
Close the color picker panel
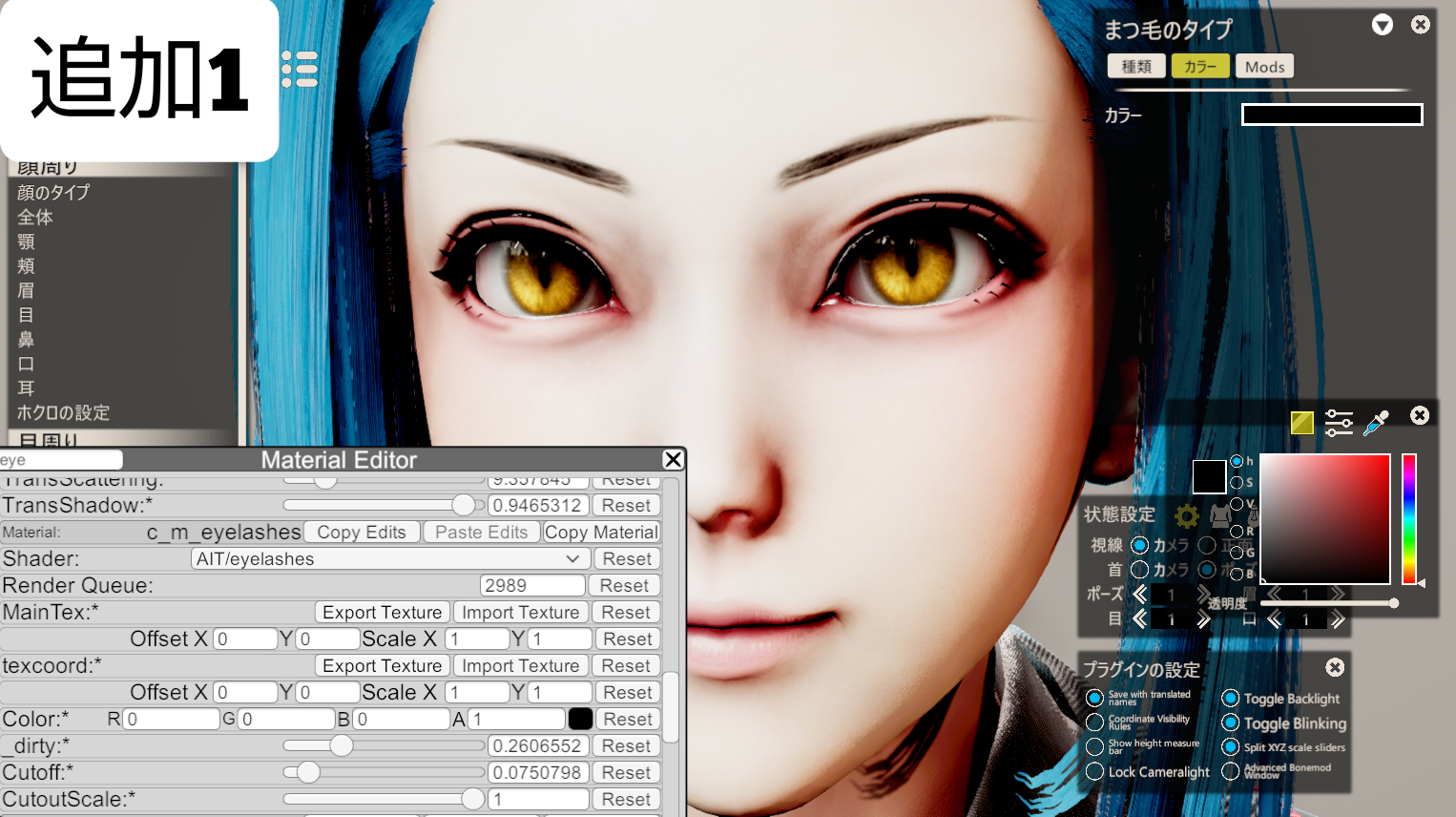pyautogui.click(x=1420, y=415)
